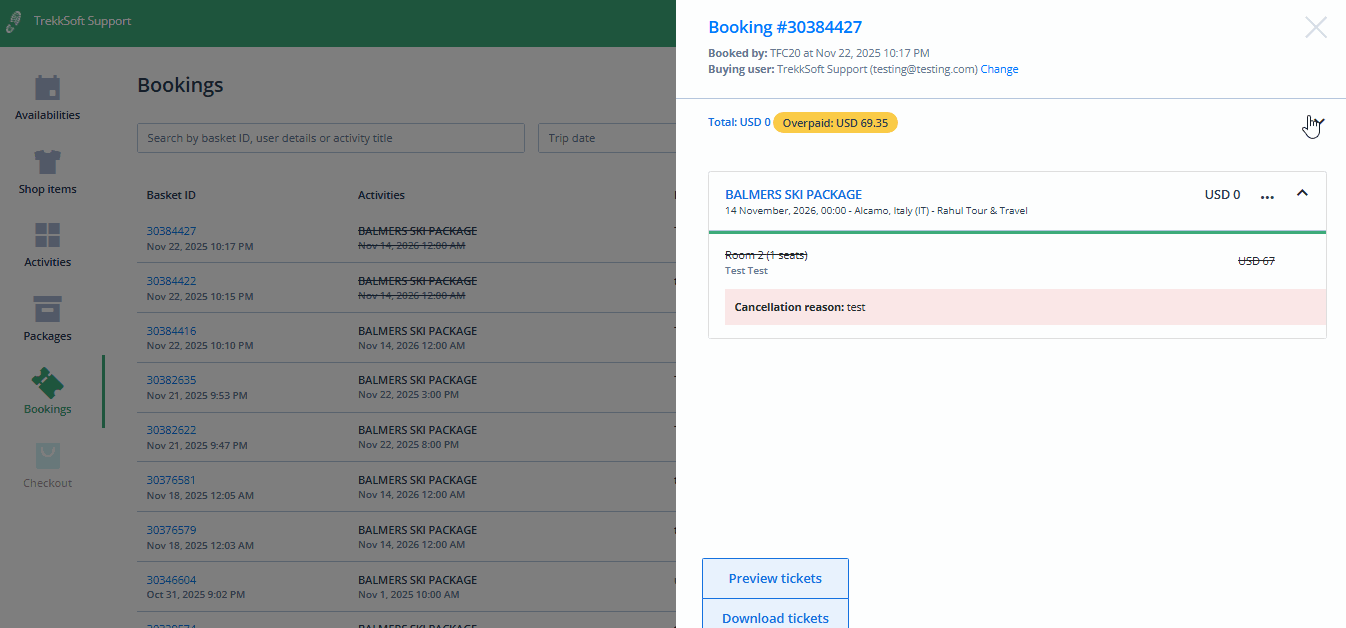
Task: Open basket ID 30382635 link
Action: point(171,380)
